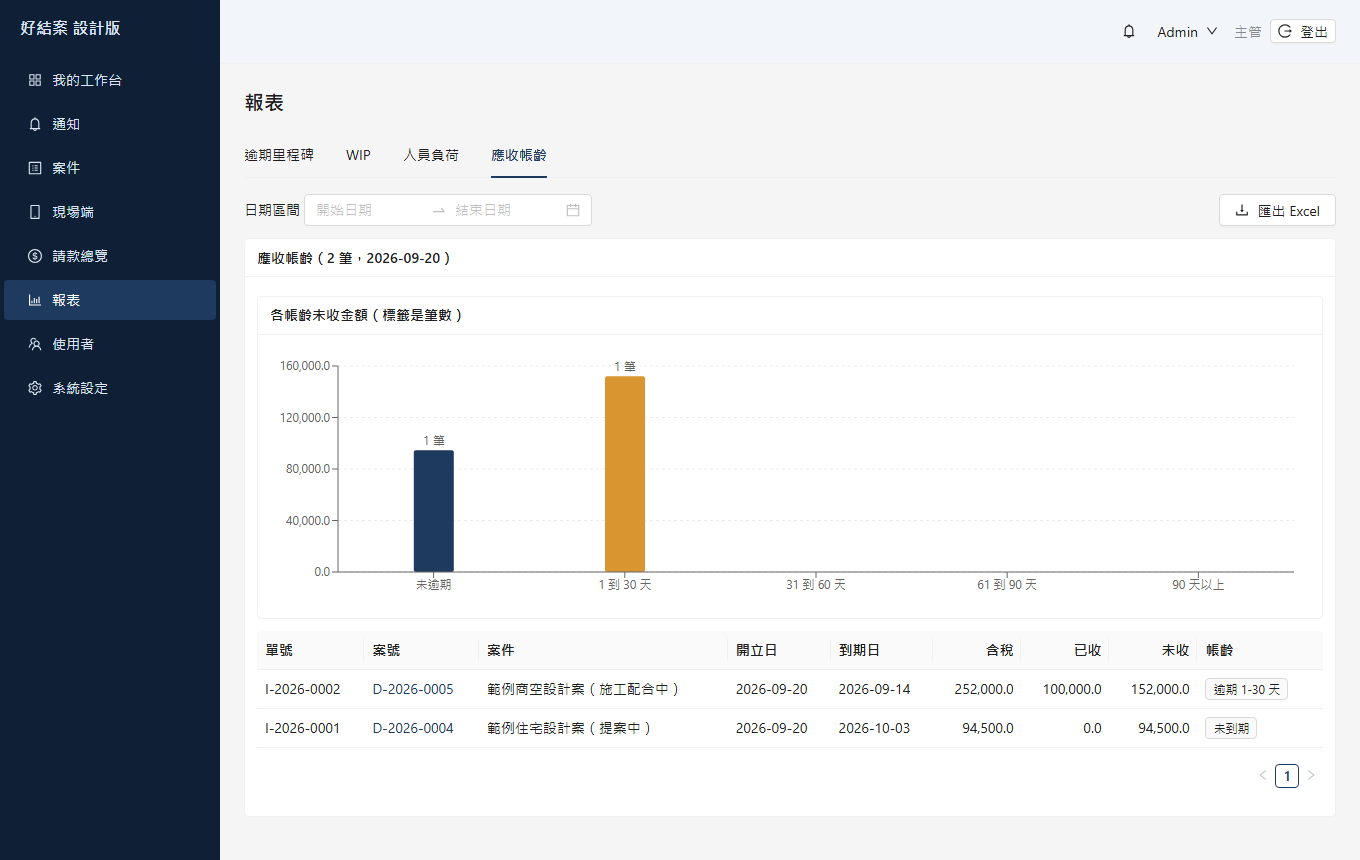1360x860 pixels.
Task: Click the 開始日期 start date input
Action: coord(369,210)
